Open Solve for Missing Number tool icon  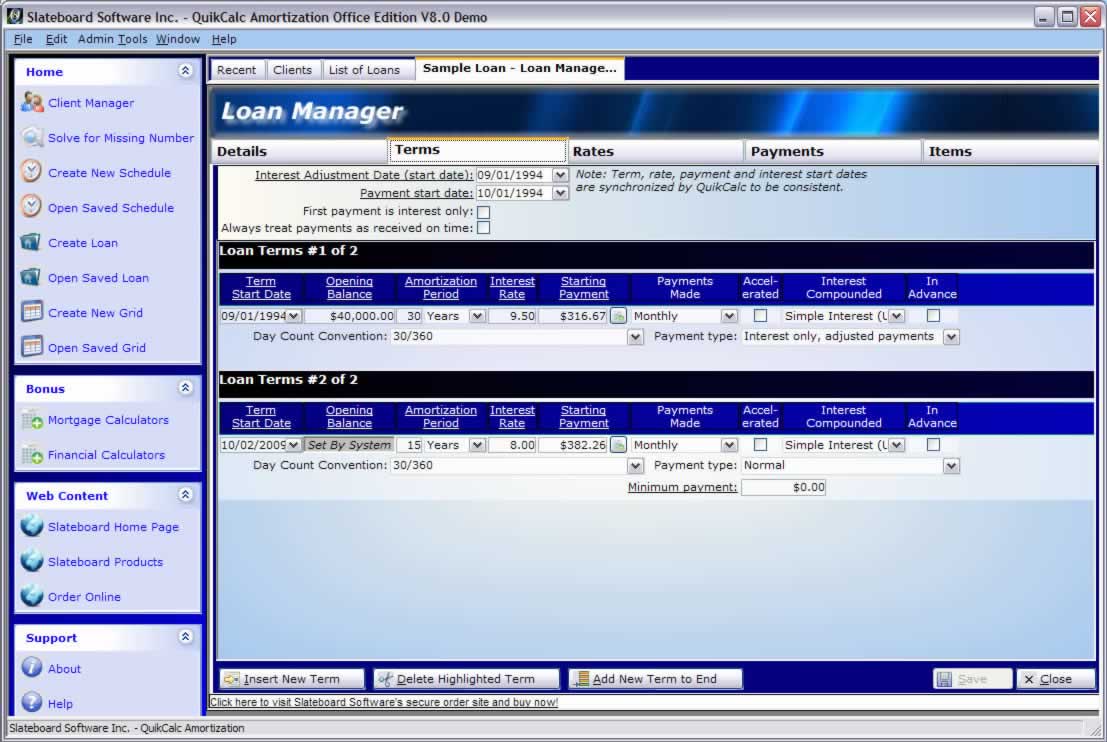point(32,138)
